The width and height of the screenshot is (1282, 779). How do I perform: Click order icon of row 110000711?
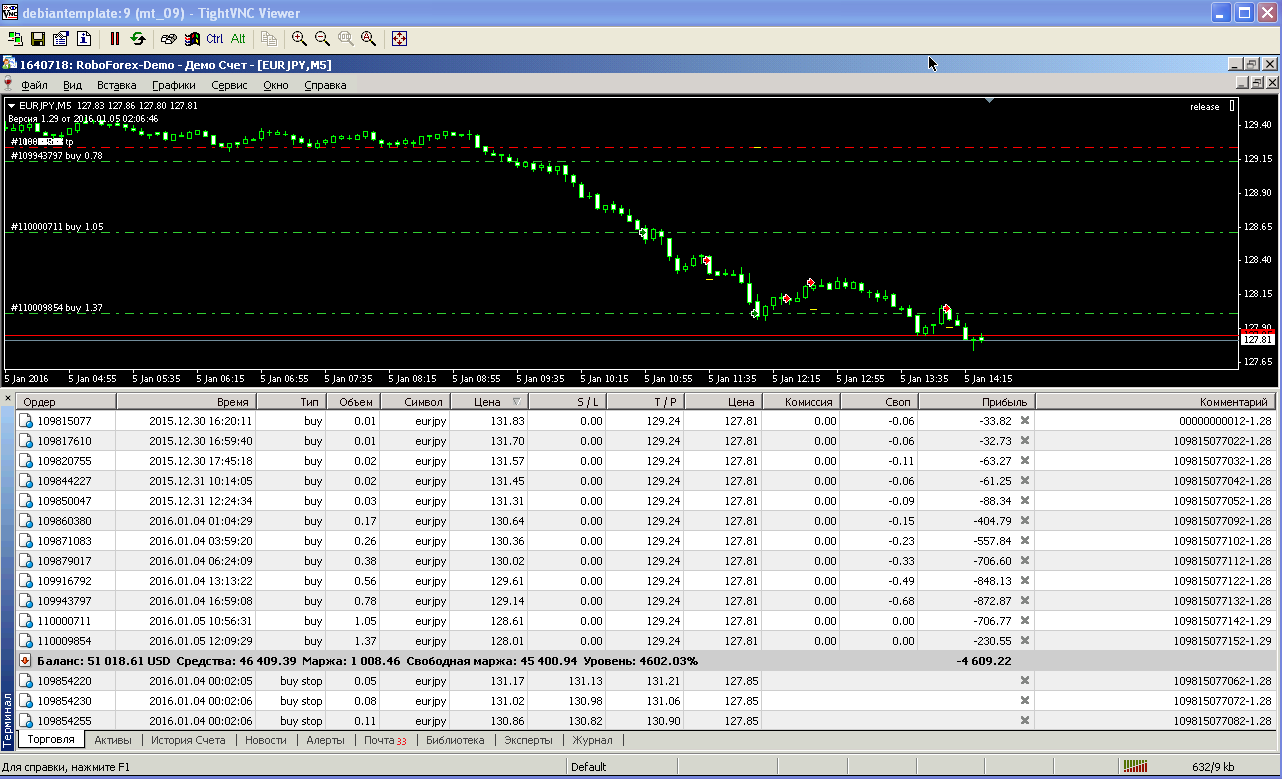coord(27,621)
